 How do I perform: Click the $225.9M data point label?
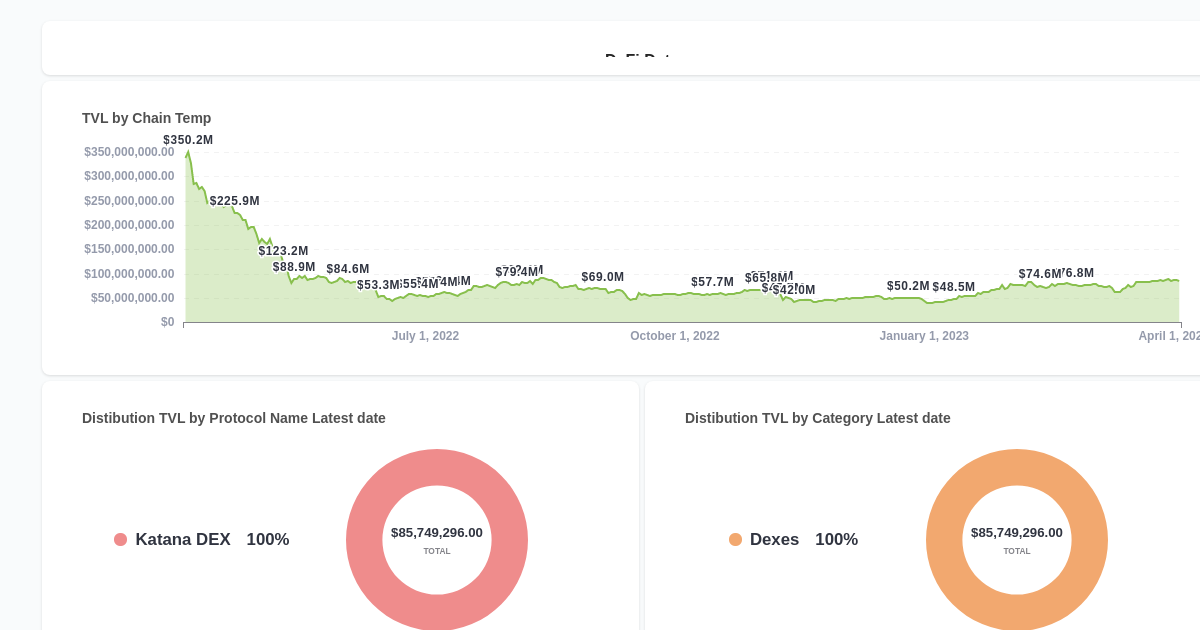point(234,200)
